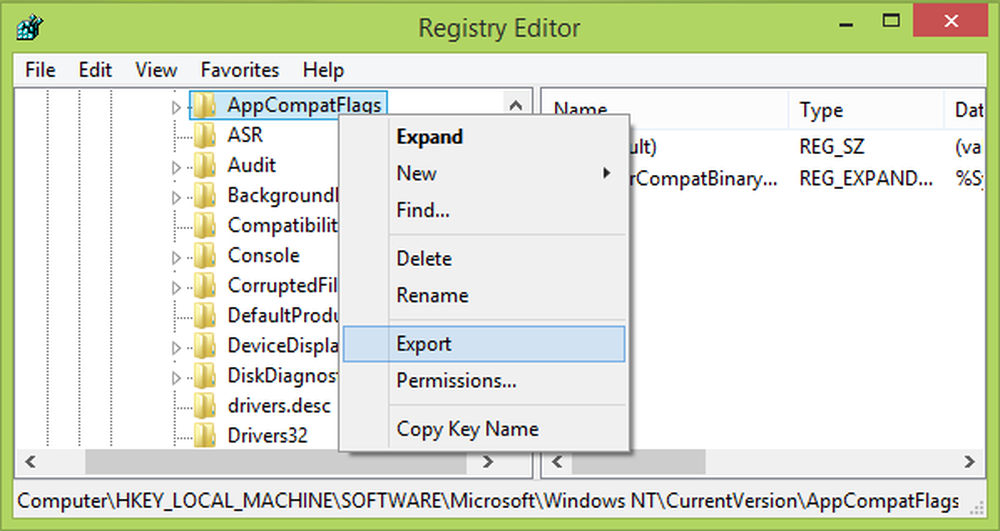Image resolution: width=1000 pixels, height=531 pixels.
Task: Expand the DeviceDisplay key tree arrow
Action: tap(177, 348)
